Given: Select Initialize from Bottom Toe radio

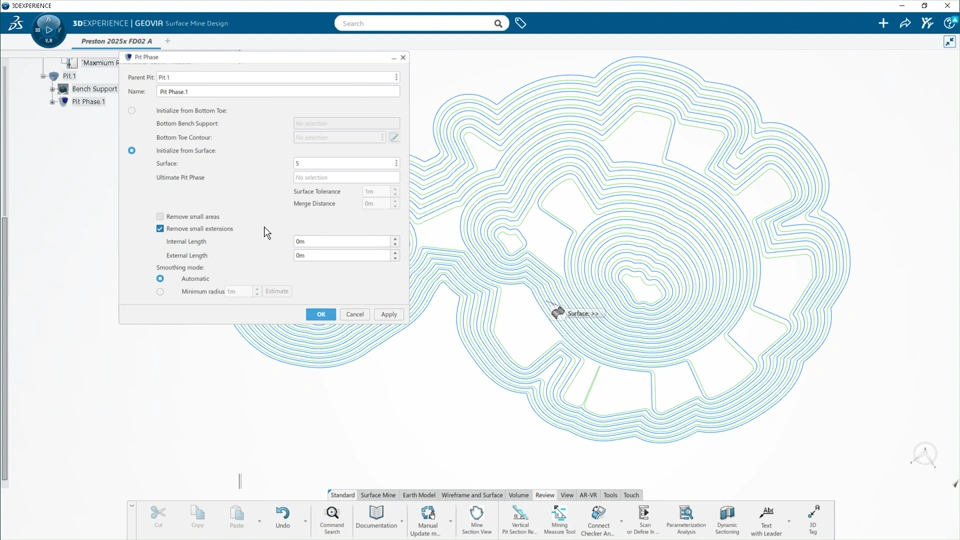Looking at the screenshot, I should pos(132,111).
